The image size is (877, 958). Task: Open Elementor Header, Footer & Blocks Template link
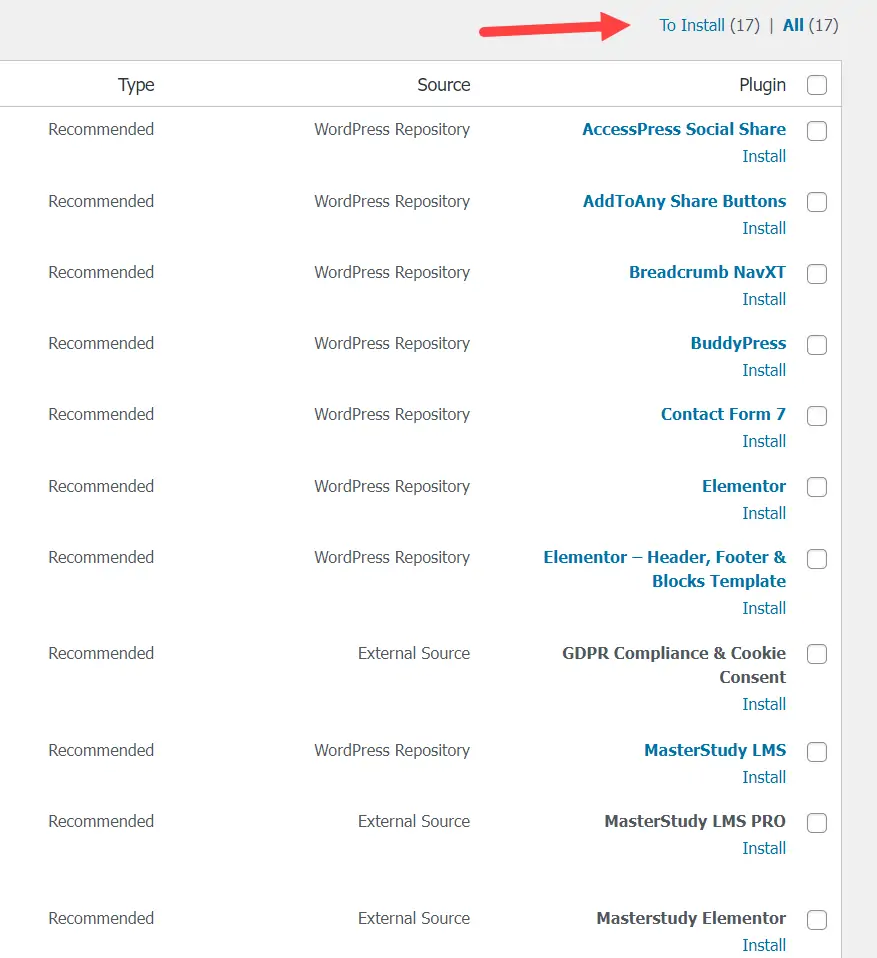(665, 569)
